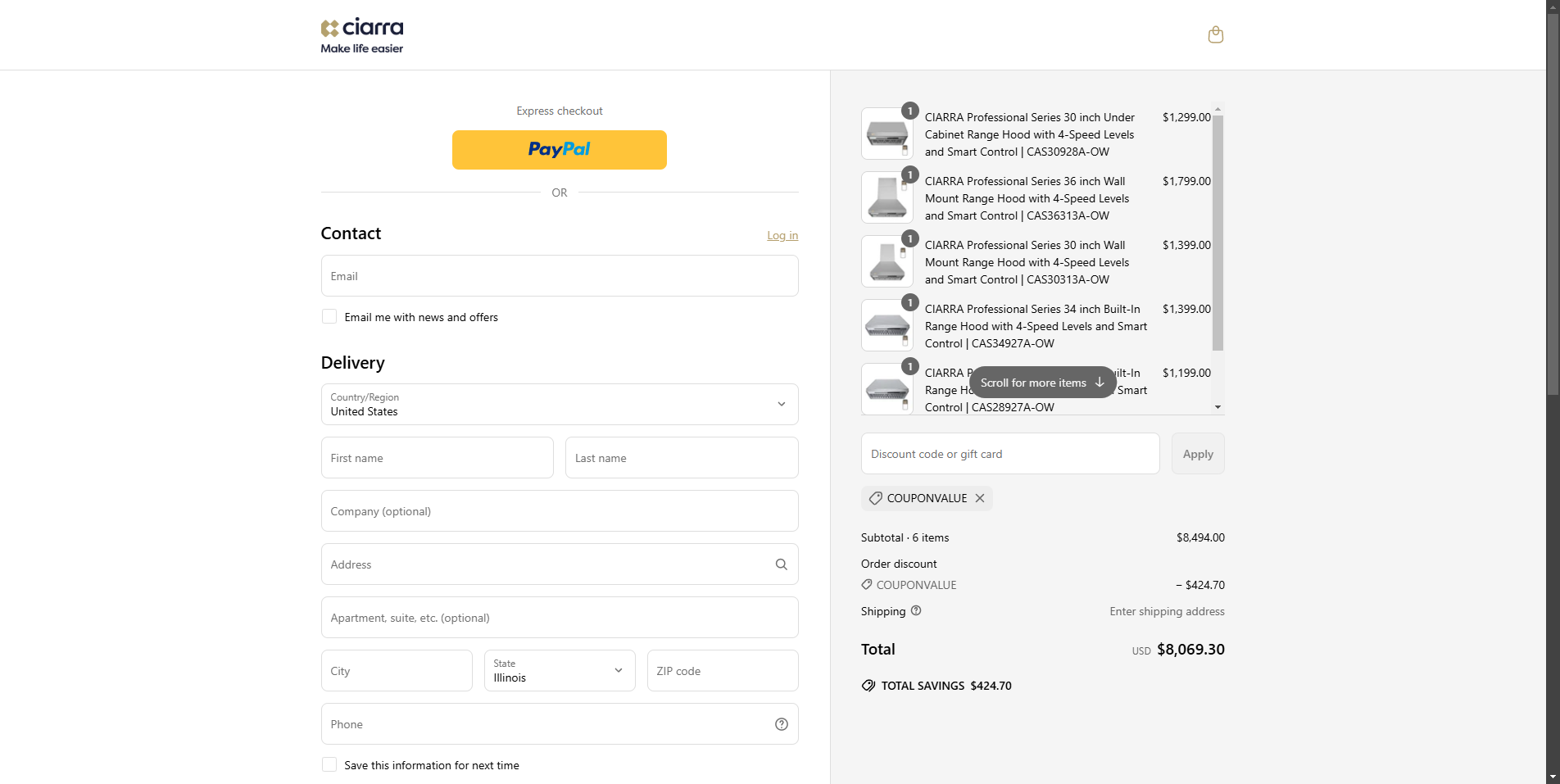Screen dimensions: 1560x784
Task: Click the Total Savings tag icon
Action: tap(868, 686)
